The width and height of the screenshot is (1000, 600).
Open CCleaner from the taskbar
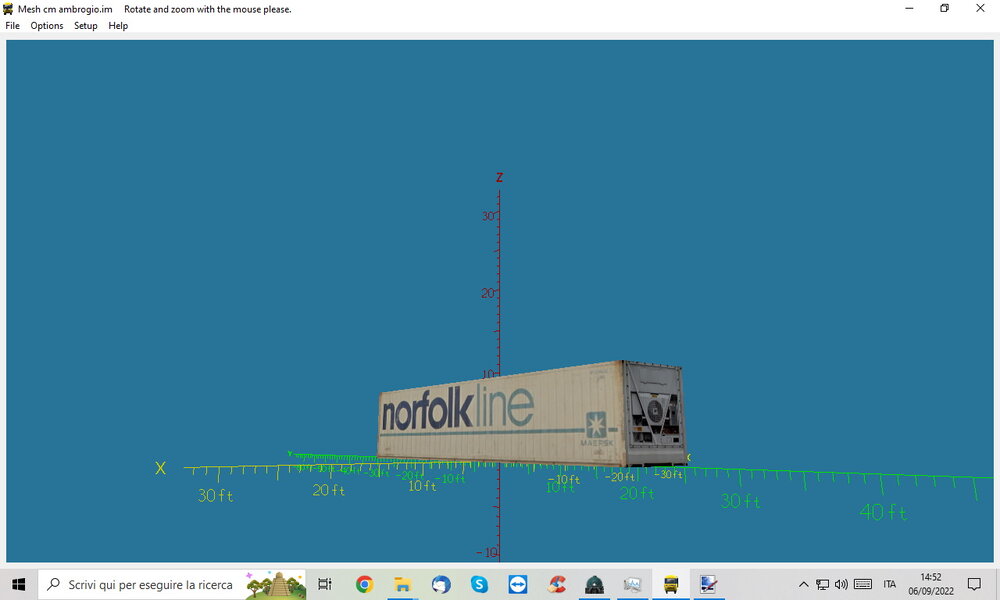tap(556, 584)
